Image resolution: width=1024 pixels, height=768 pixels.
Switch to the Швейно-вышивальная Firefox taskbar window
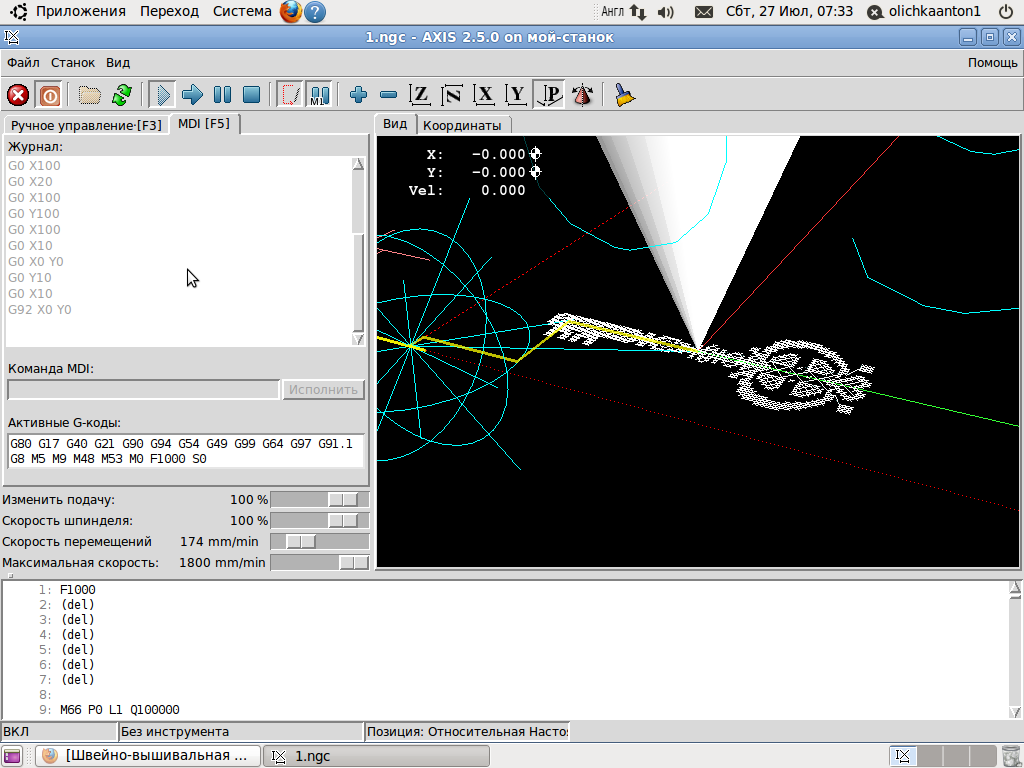click(148, 756)
